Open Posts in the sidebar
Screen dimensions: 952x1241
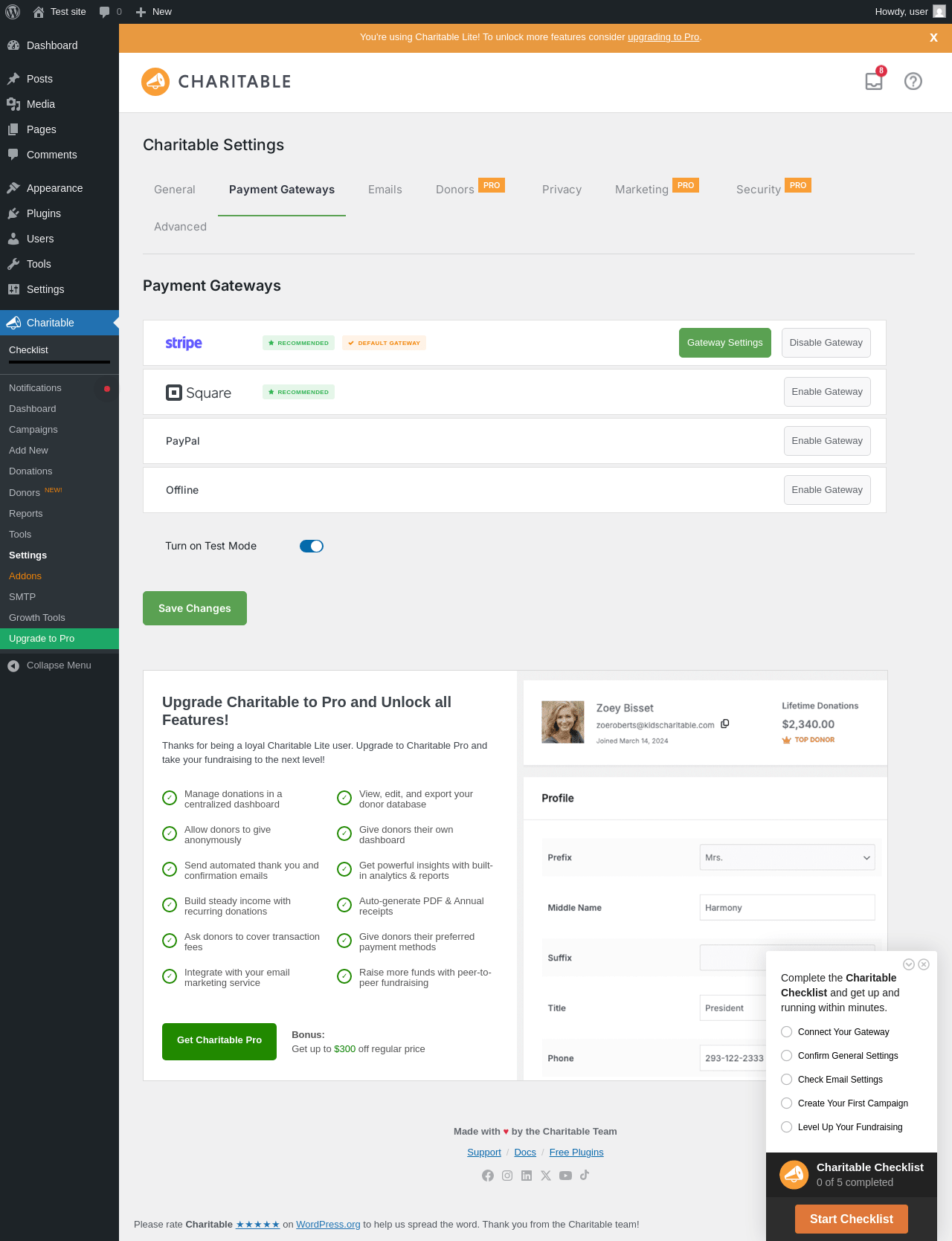click(59, 79)
